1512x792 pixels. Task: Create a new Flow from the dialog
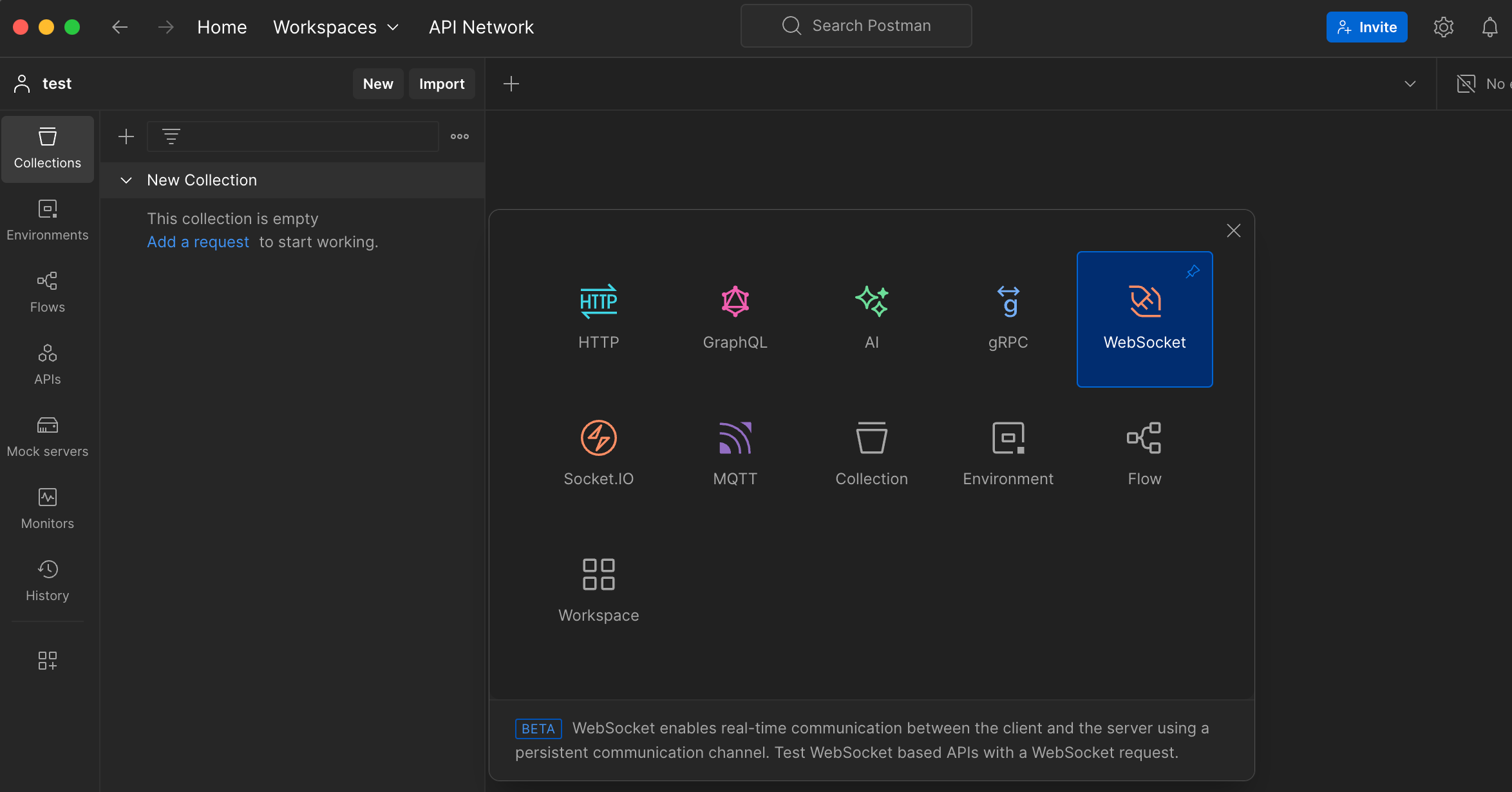tap(1144, 438)
